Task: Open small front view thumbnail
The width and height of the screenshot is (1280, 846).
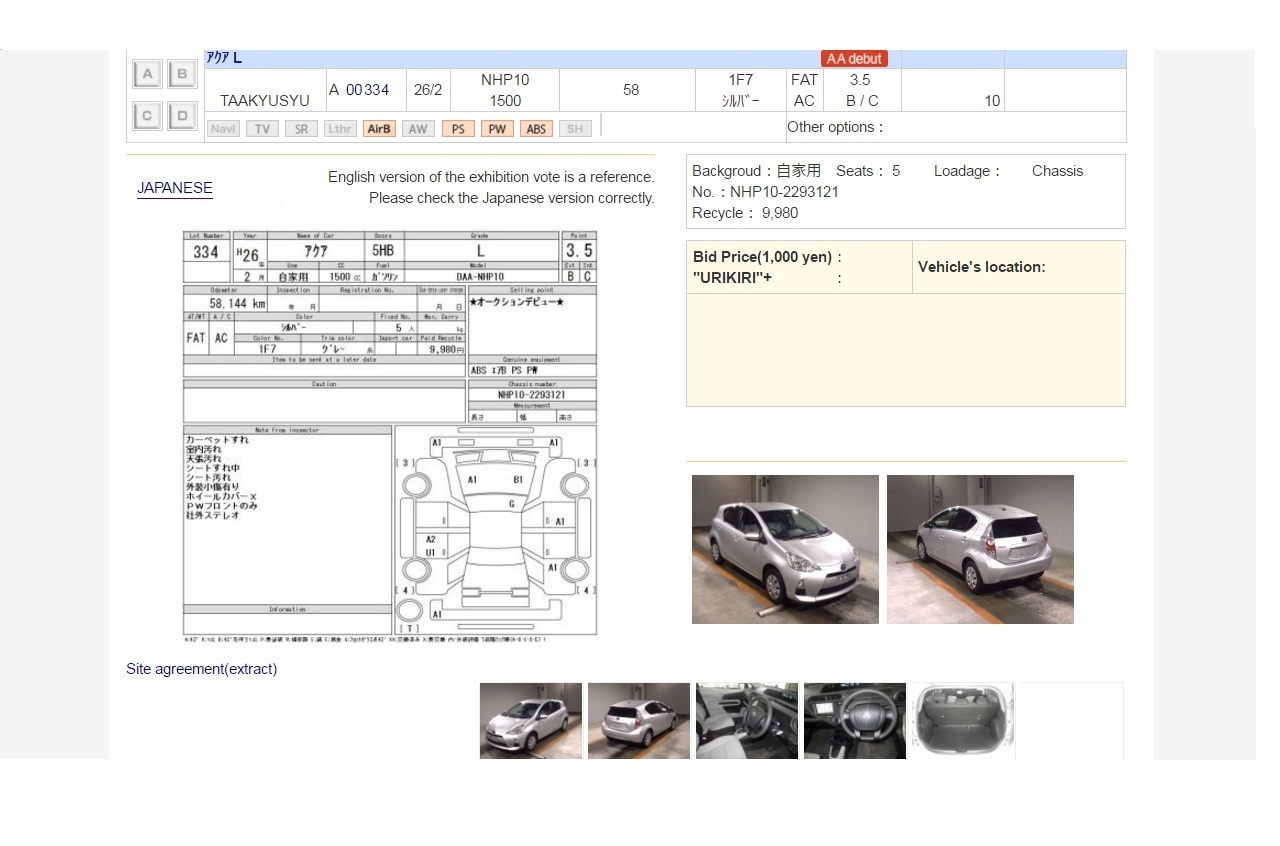Action: [531, 721]
